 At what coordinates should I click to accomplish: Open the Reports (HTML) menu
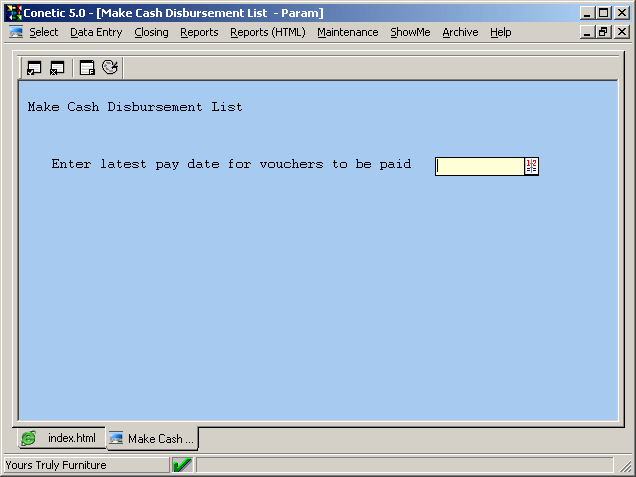268,32
